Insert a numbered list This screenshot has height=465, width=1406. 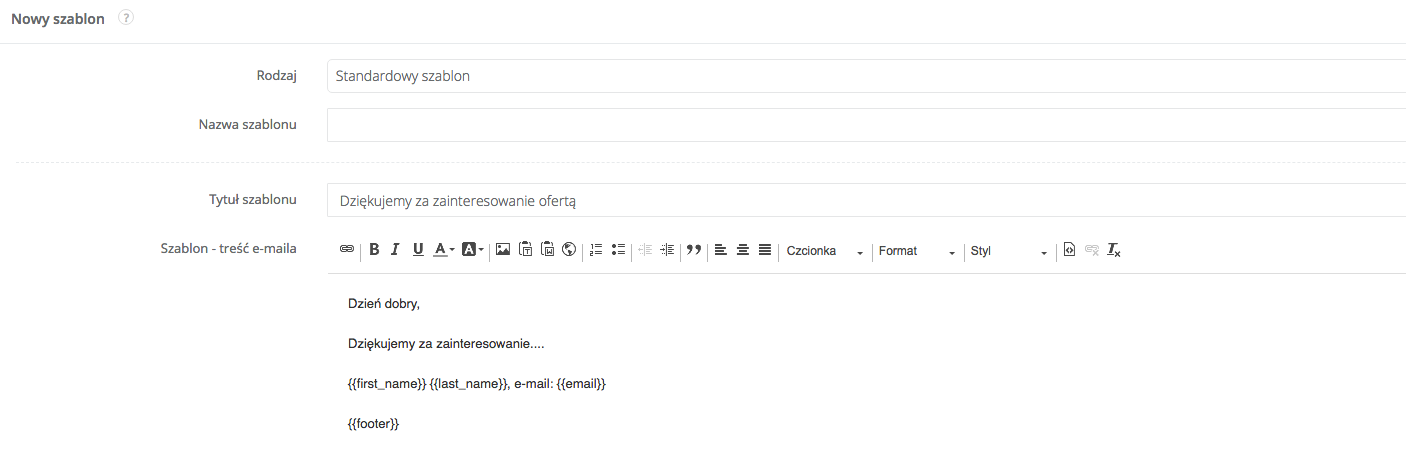(596, 250)
